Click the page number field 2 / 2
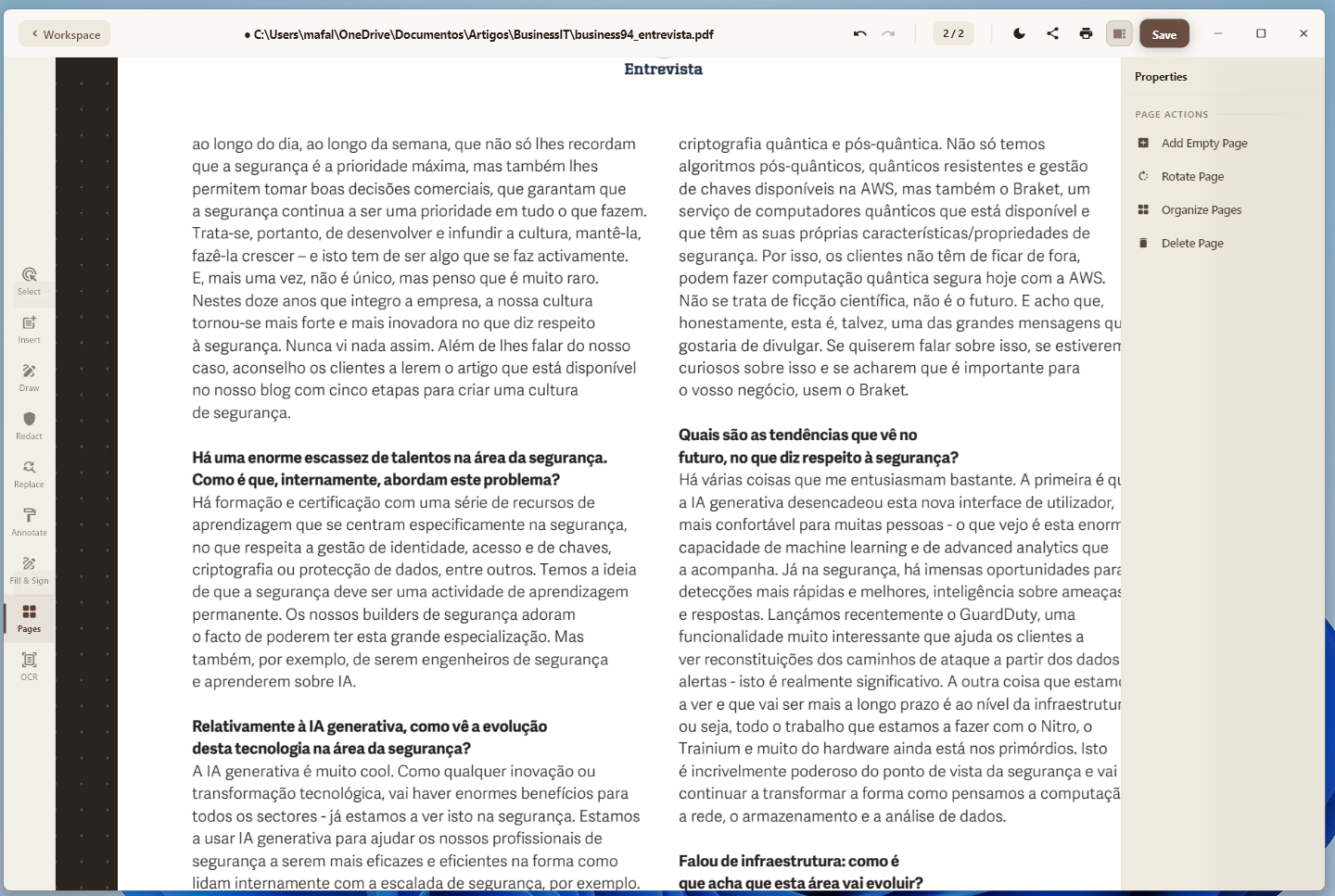The image size is (1335, 896). pyautogui.click(x=953, y=33)
